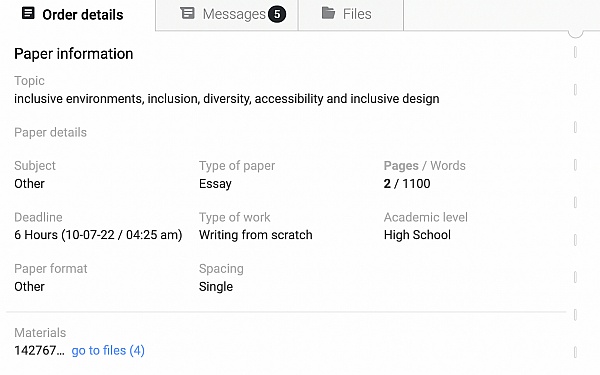Click the Files folder icon

328,13
